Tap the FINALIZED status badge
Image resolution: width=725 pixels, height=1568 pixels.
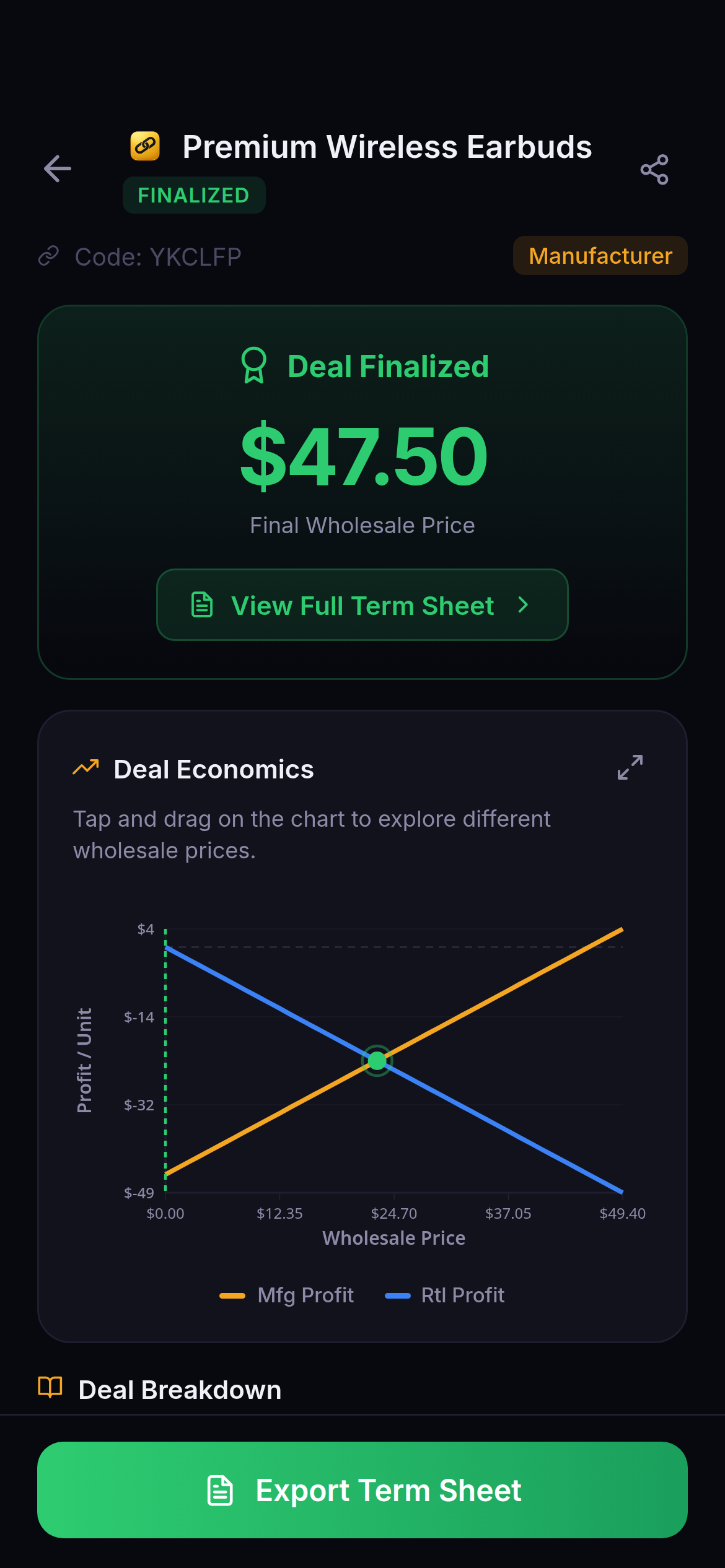(x=193, y=196)
